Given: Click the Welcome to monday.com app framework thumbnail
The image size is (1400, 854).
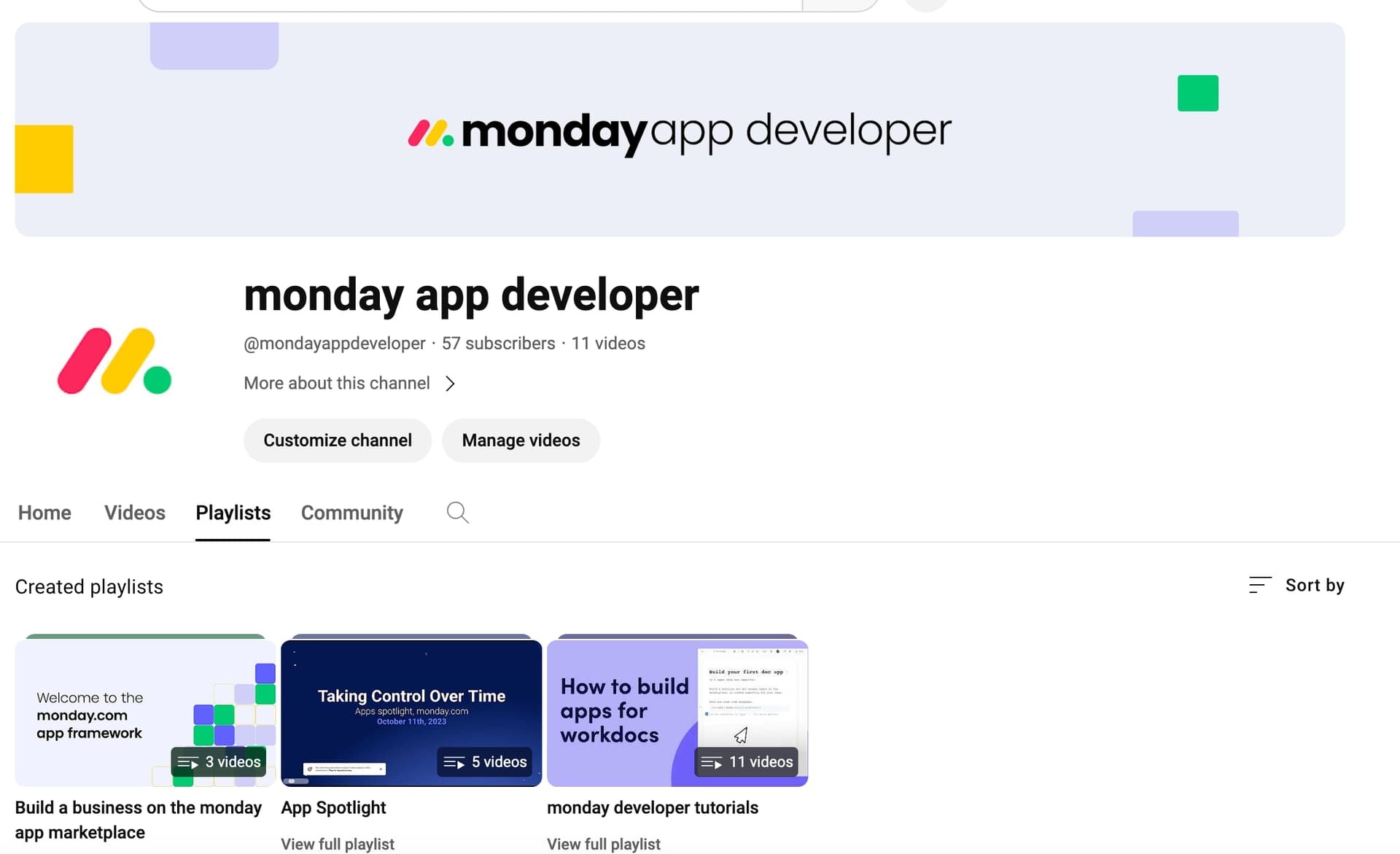Looking at the screenshot, I should (x=145, y=713).
